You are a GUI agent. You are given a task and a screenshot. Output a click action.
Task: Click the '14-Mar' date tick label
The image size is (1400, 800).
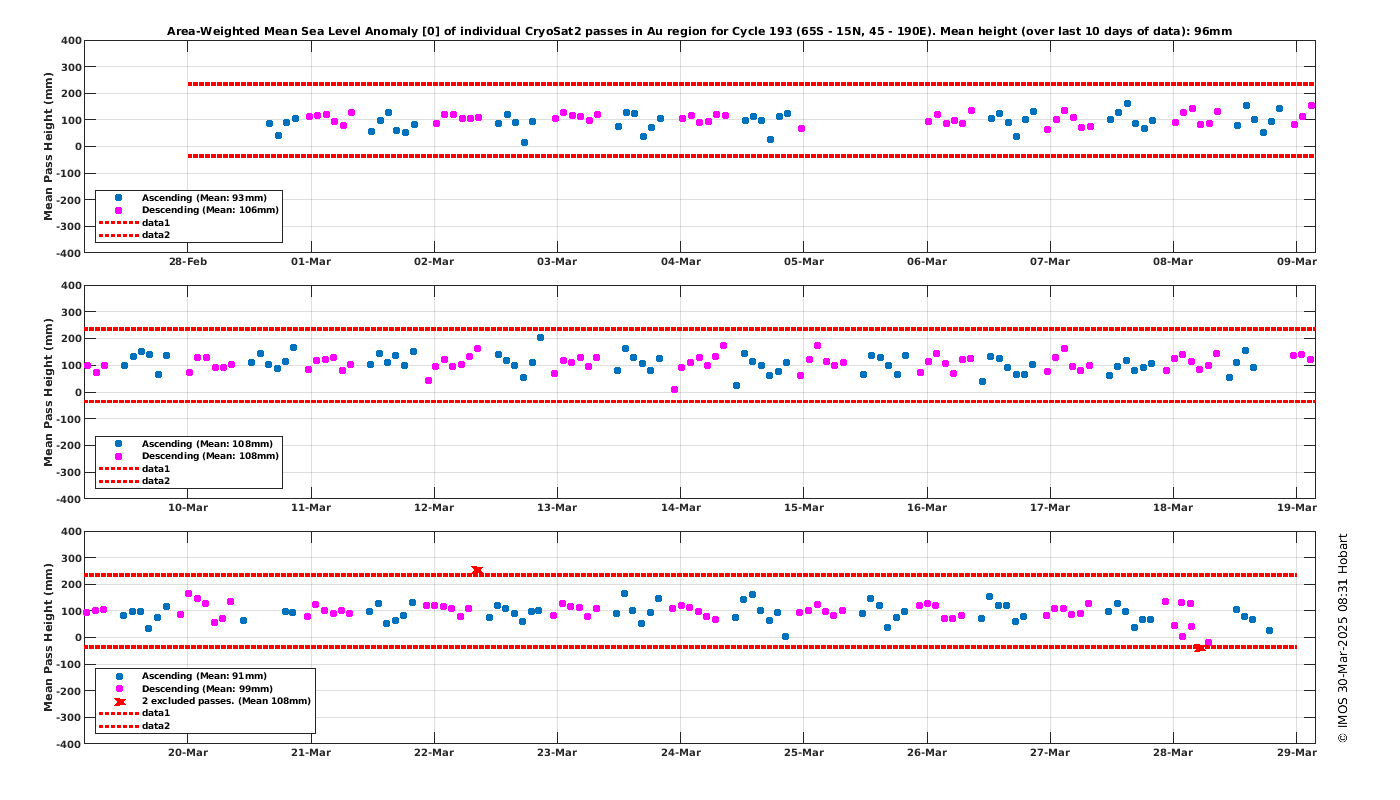(680, 507)
